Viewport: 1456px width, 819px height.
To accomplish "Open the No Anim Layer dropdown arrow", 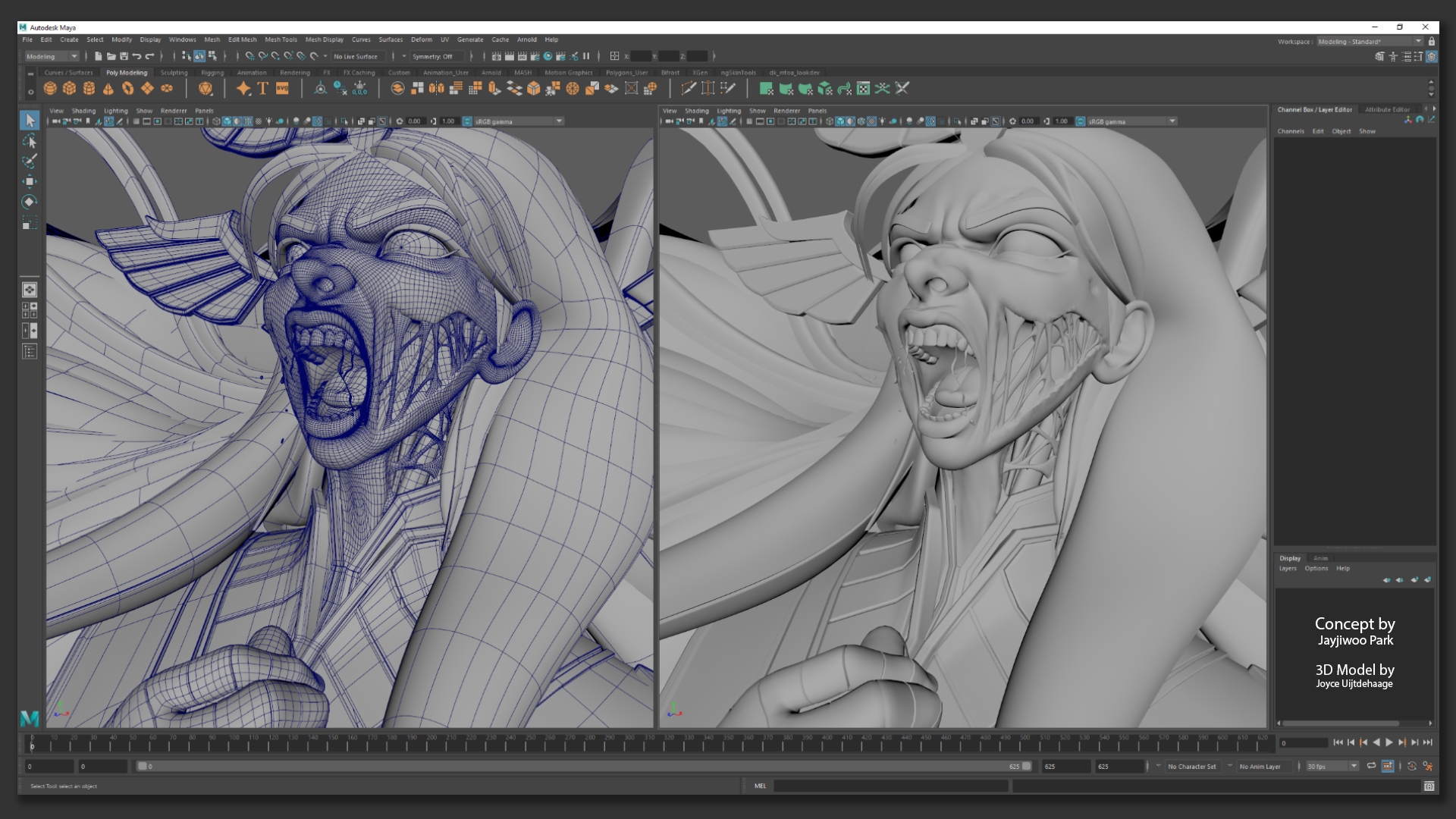I will [x=1230, y=766].
